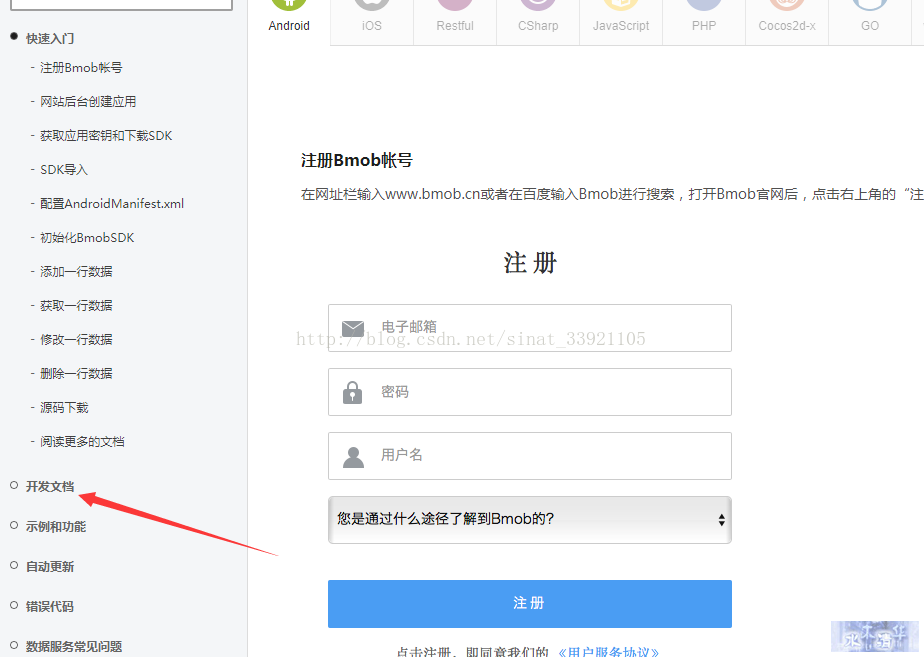Open the JavaScript tab
Image resolution: width=924 pixels, height=657 pixels.
(621, 21)
